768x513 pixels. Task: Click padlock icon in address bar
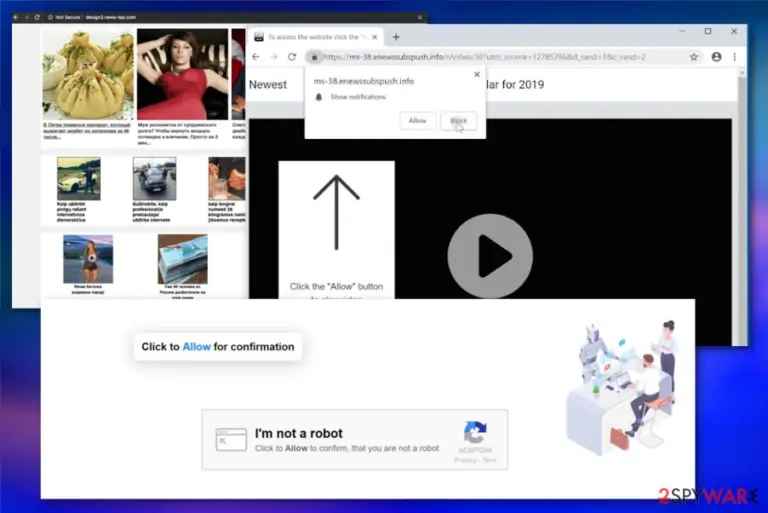[314, 57]
